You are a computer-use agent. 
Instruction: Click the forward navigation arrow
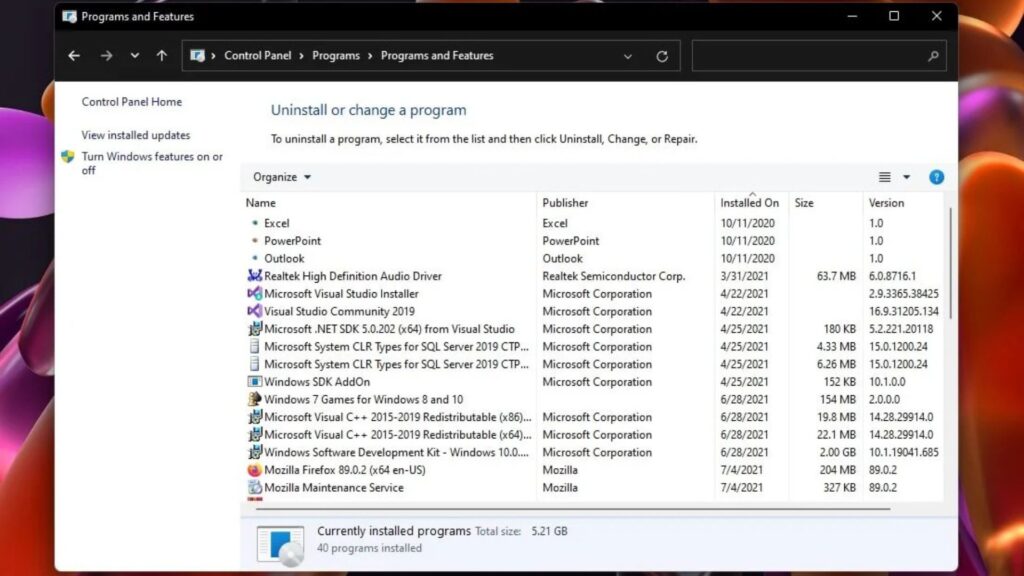coord(106,56)
